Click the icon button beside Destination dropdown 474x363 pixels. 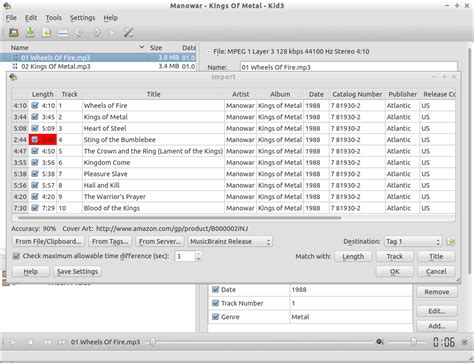[x=451, y=241]
